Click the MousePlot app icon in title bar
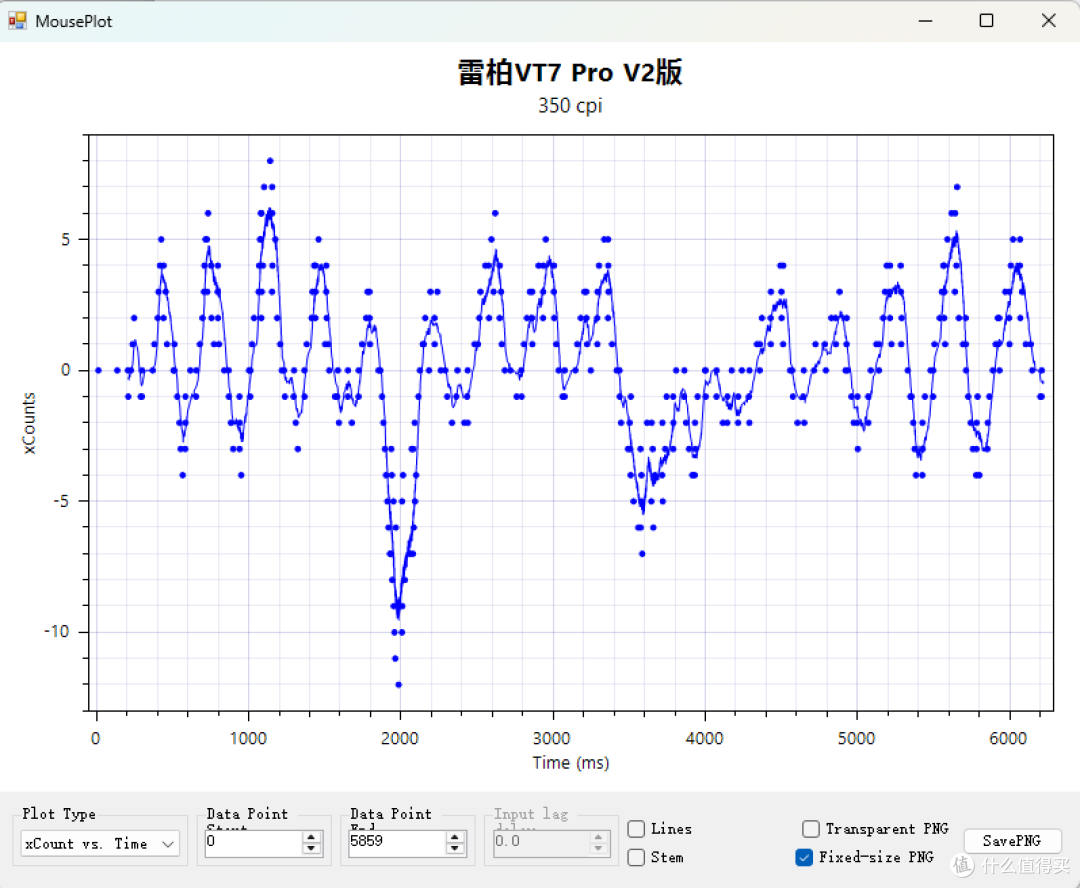 [17, 21]
